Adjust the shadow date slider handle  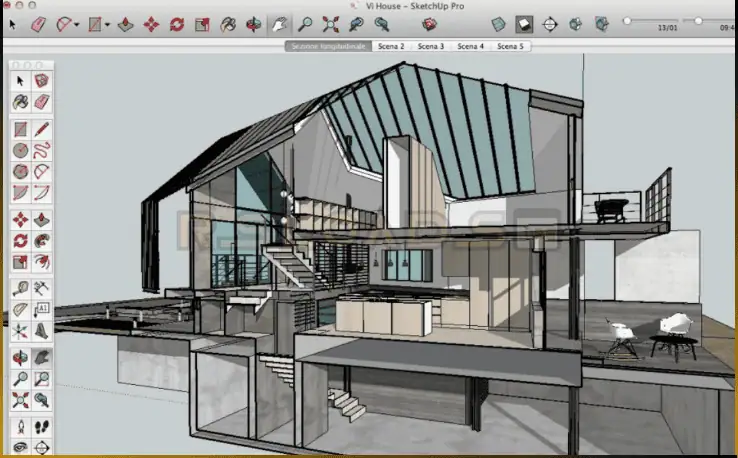point(627,21)
